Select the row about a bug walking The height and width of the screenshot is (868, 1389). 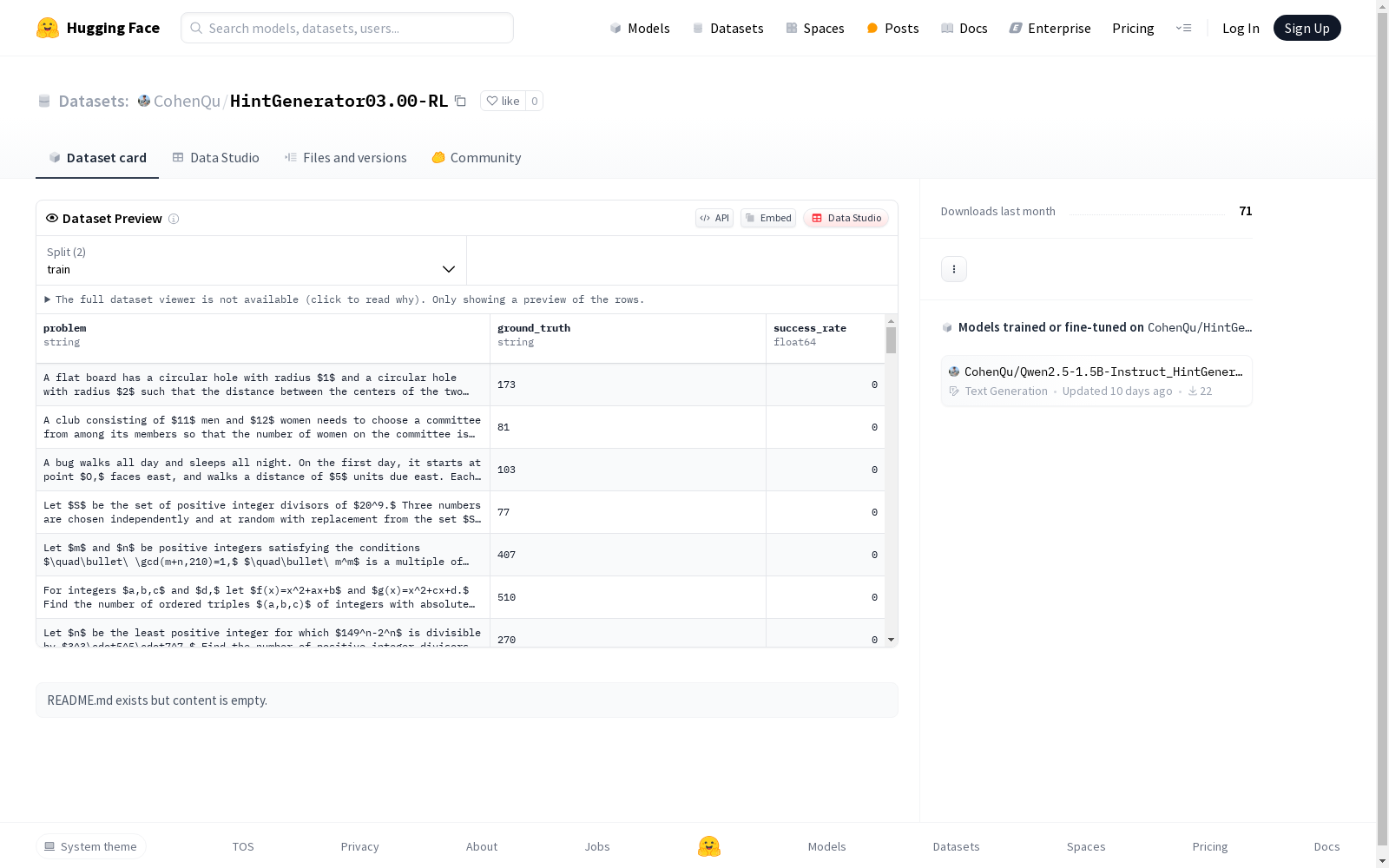click(x=460, y=470)
